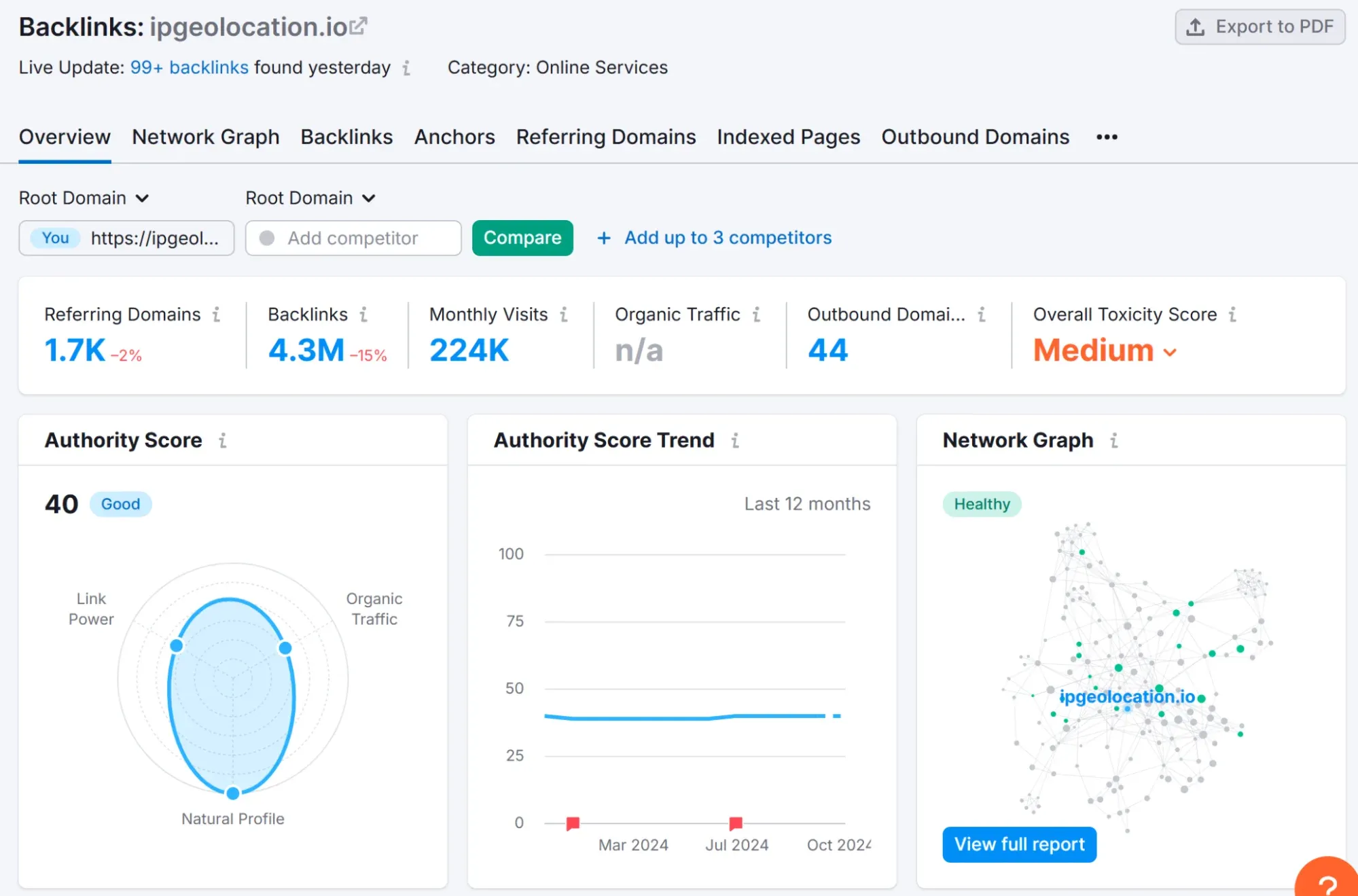Switch to the Overview tab
The width and height of the screenshot is (1358, 896).
[65, 137]
